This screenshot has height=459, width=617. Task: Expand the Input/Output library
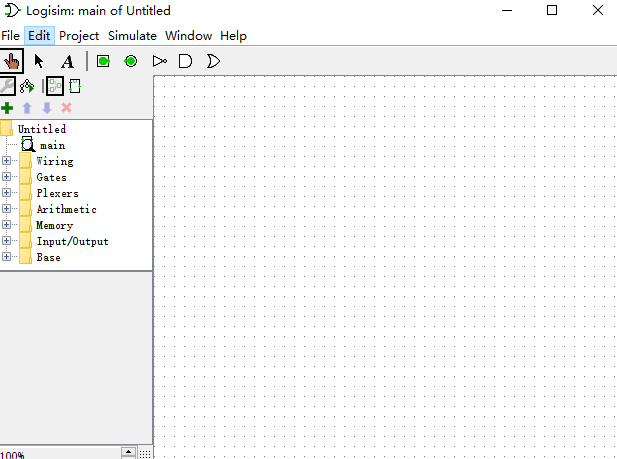click(6, 241)
